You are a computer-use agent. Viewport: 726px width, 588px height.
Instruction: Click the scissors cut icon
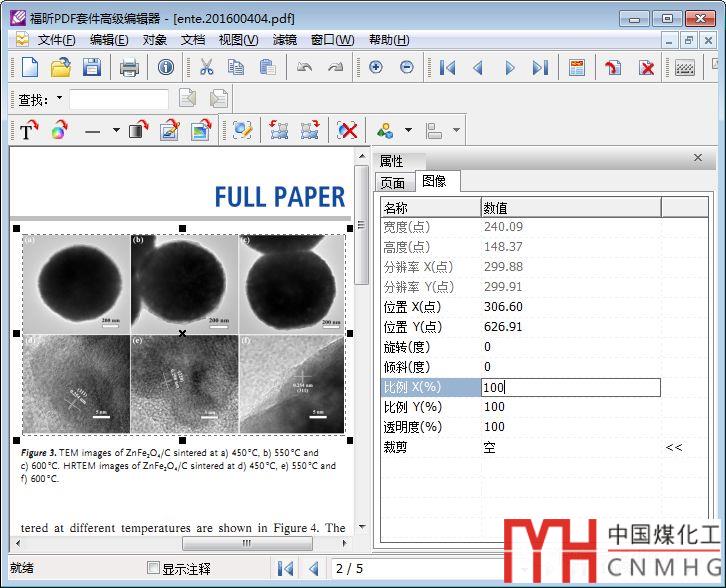point(206,67)
